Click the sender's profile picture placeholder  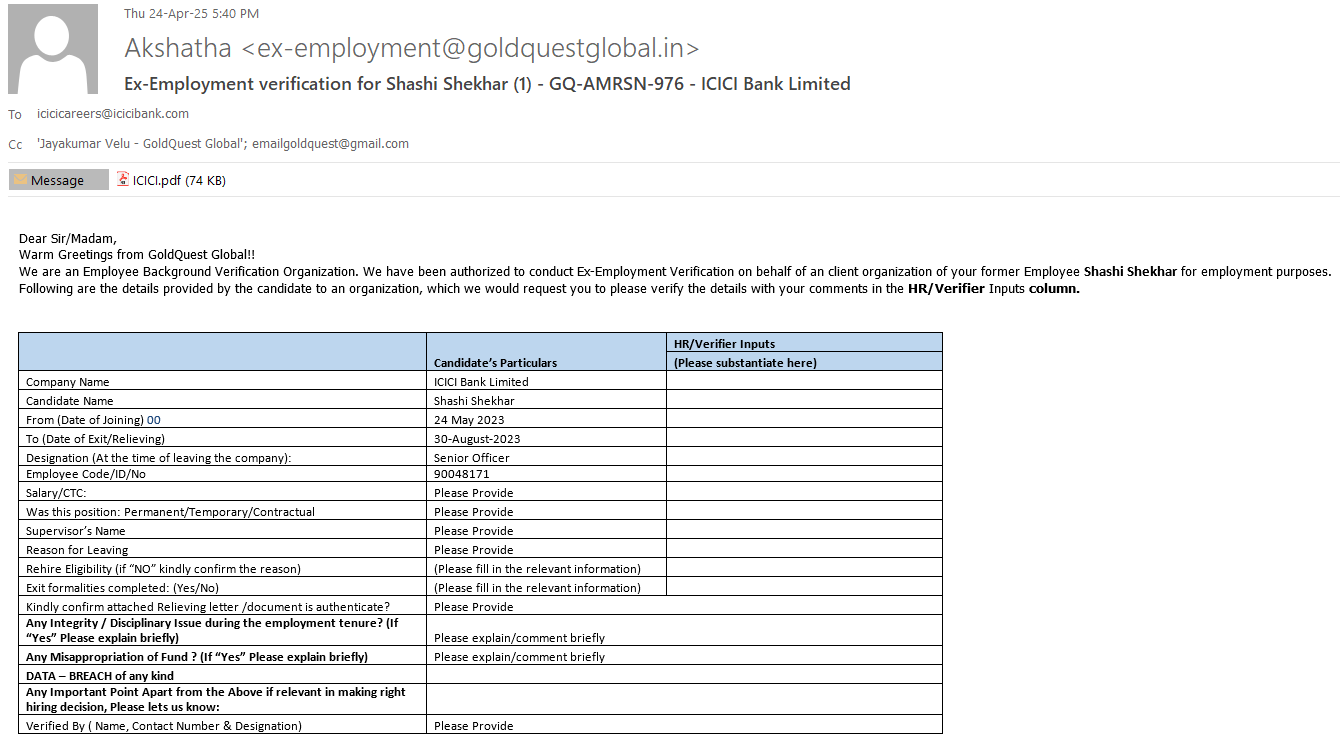coord(53,49)
